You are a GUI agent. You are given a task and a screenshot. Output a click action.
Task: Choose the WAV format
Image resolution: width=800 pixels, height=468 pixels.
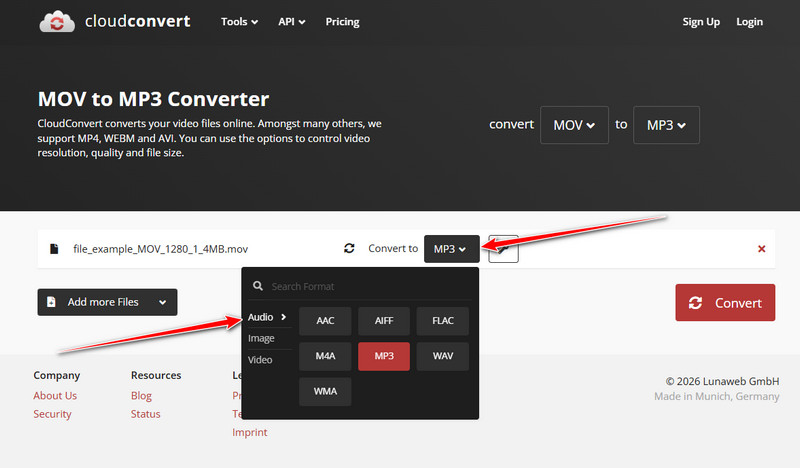(442, 356)
